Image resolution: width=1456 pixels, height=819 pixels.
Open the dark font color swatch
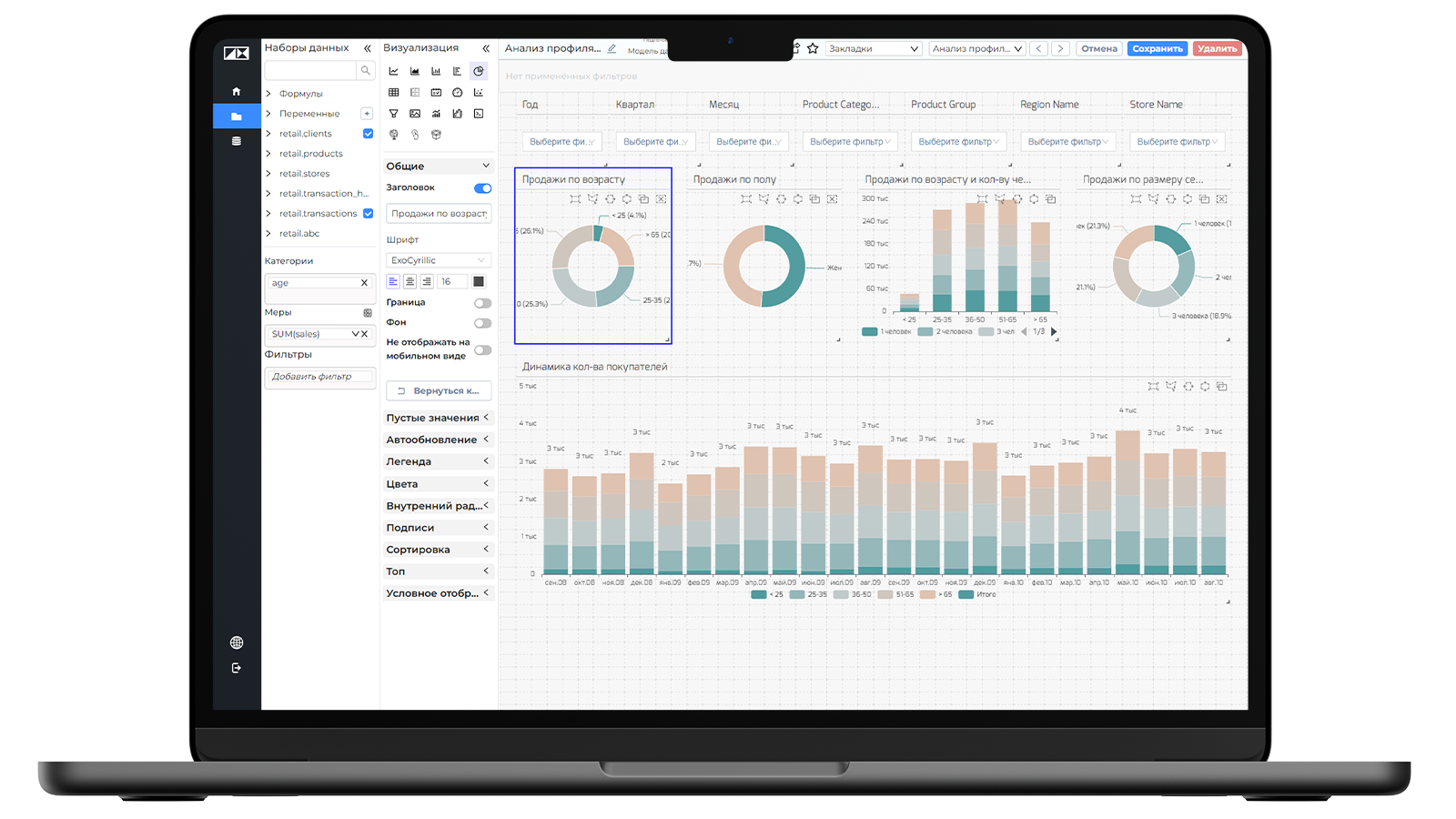[479, 282]
